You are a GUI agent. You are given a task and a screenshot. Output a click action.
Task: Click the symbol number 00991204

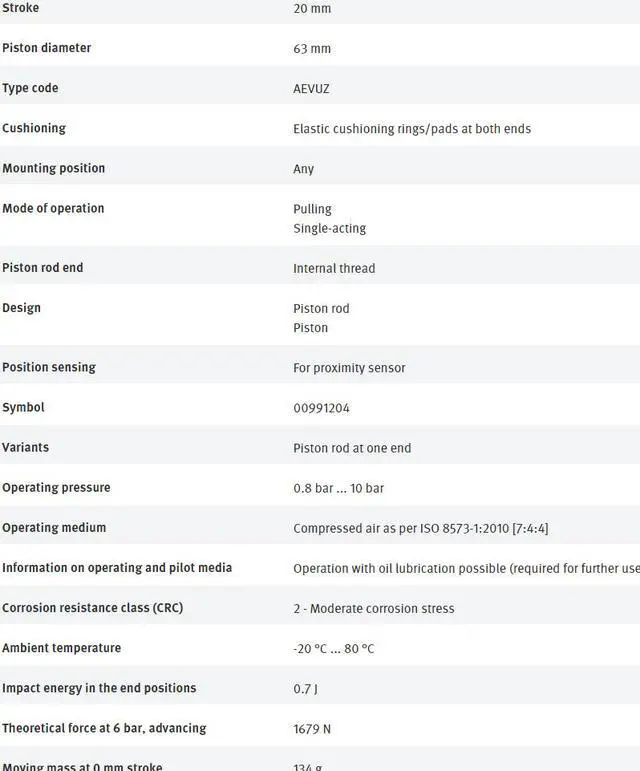321,407
